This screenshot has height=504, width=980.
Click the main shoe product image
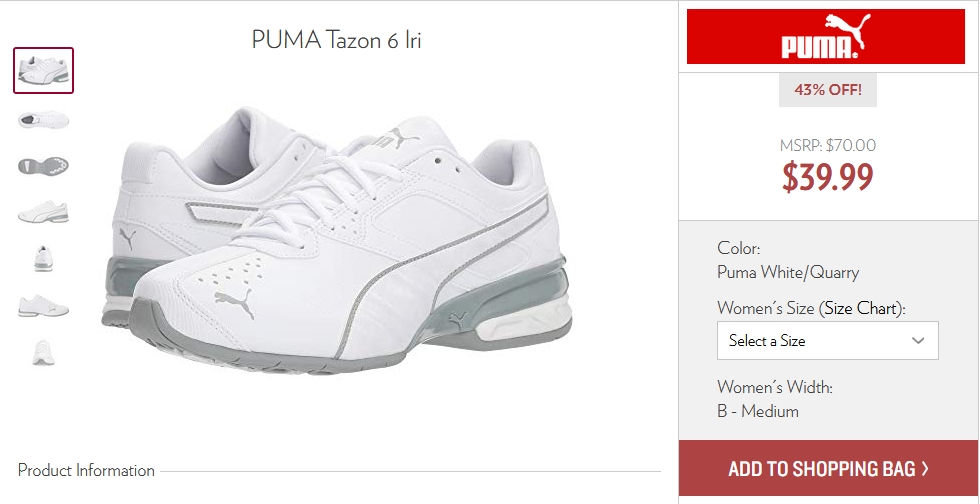[x=338, y=241]
